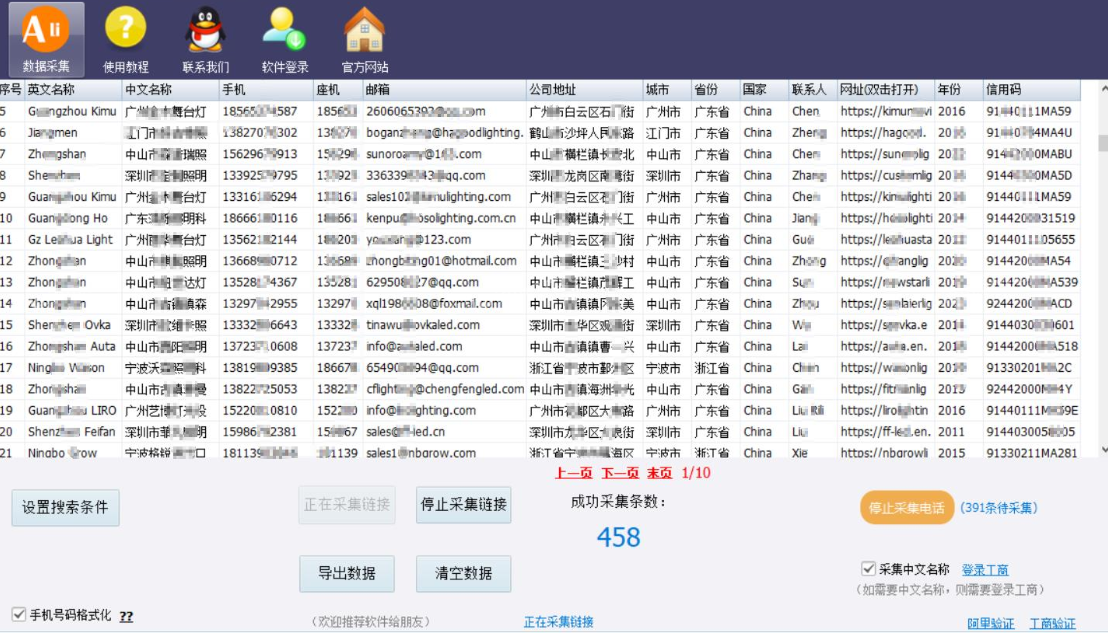Click the 邮箱 column header
1108x634 pixels.
pyautogui.click(x=444, y=90)
